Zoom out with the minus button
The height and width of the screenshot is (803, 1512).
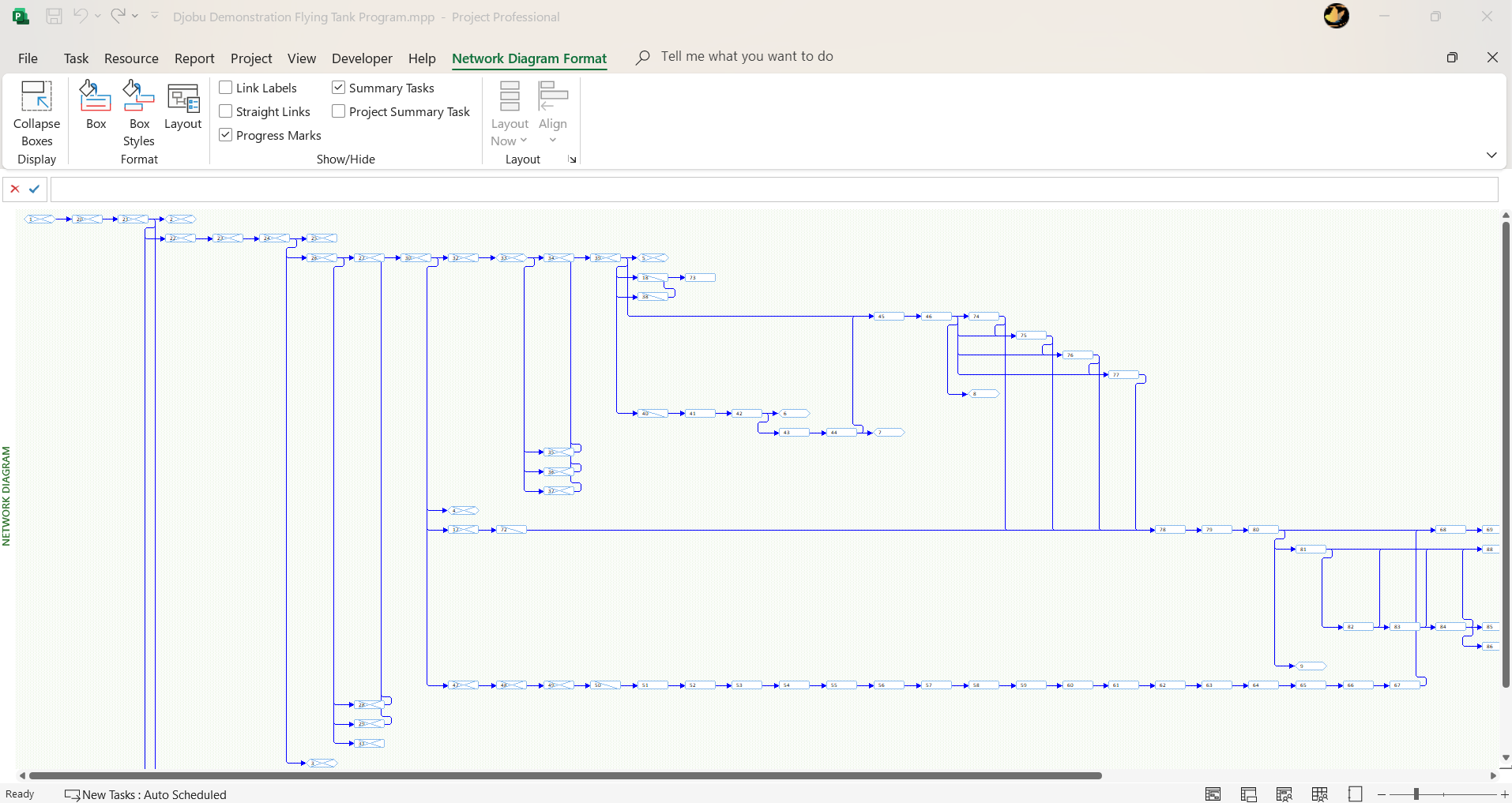coord(1382,794)
